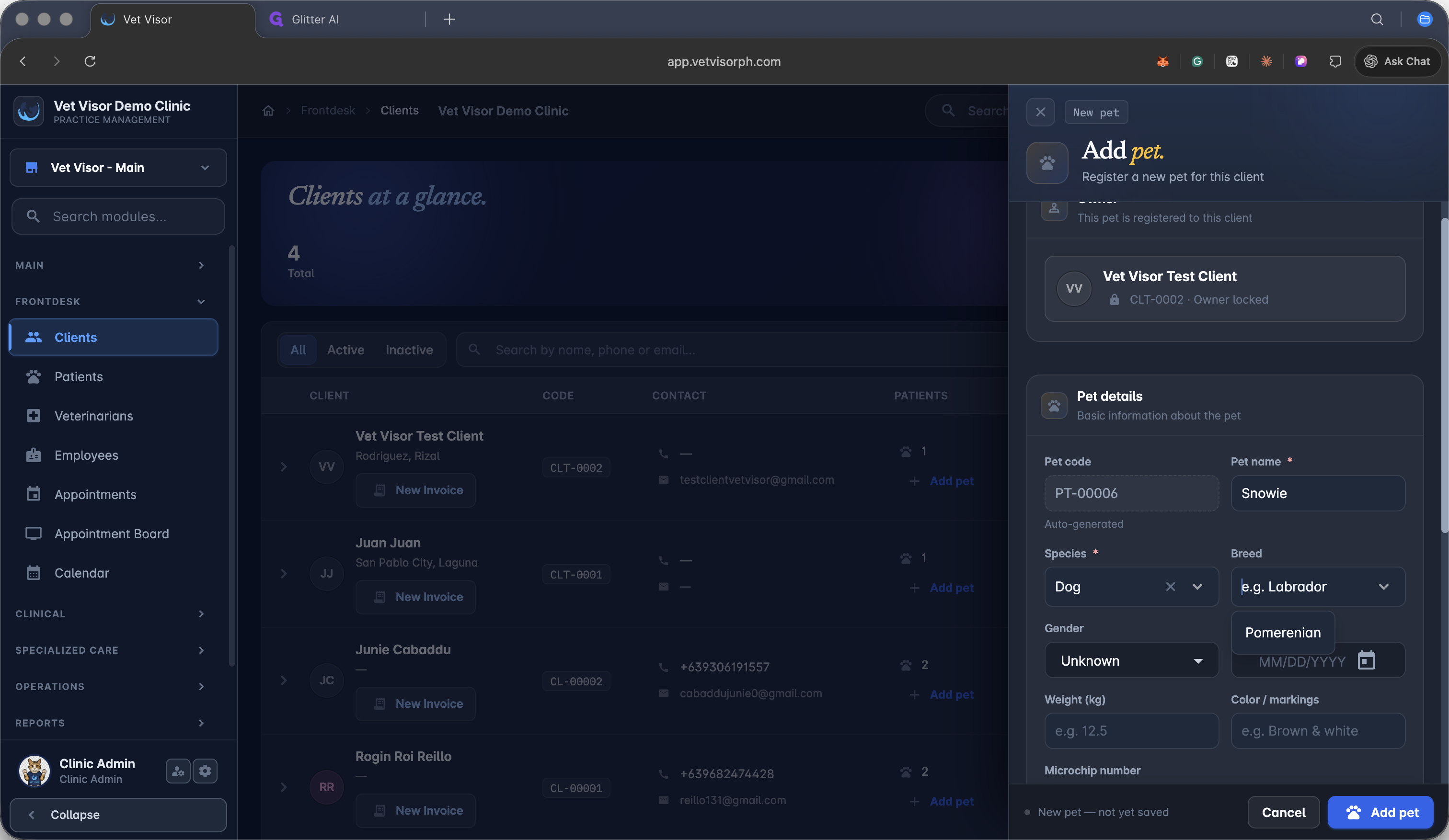Open Patients in the sidebar

point(114,377)
